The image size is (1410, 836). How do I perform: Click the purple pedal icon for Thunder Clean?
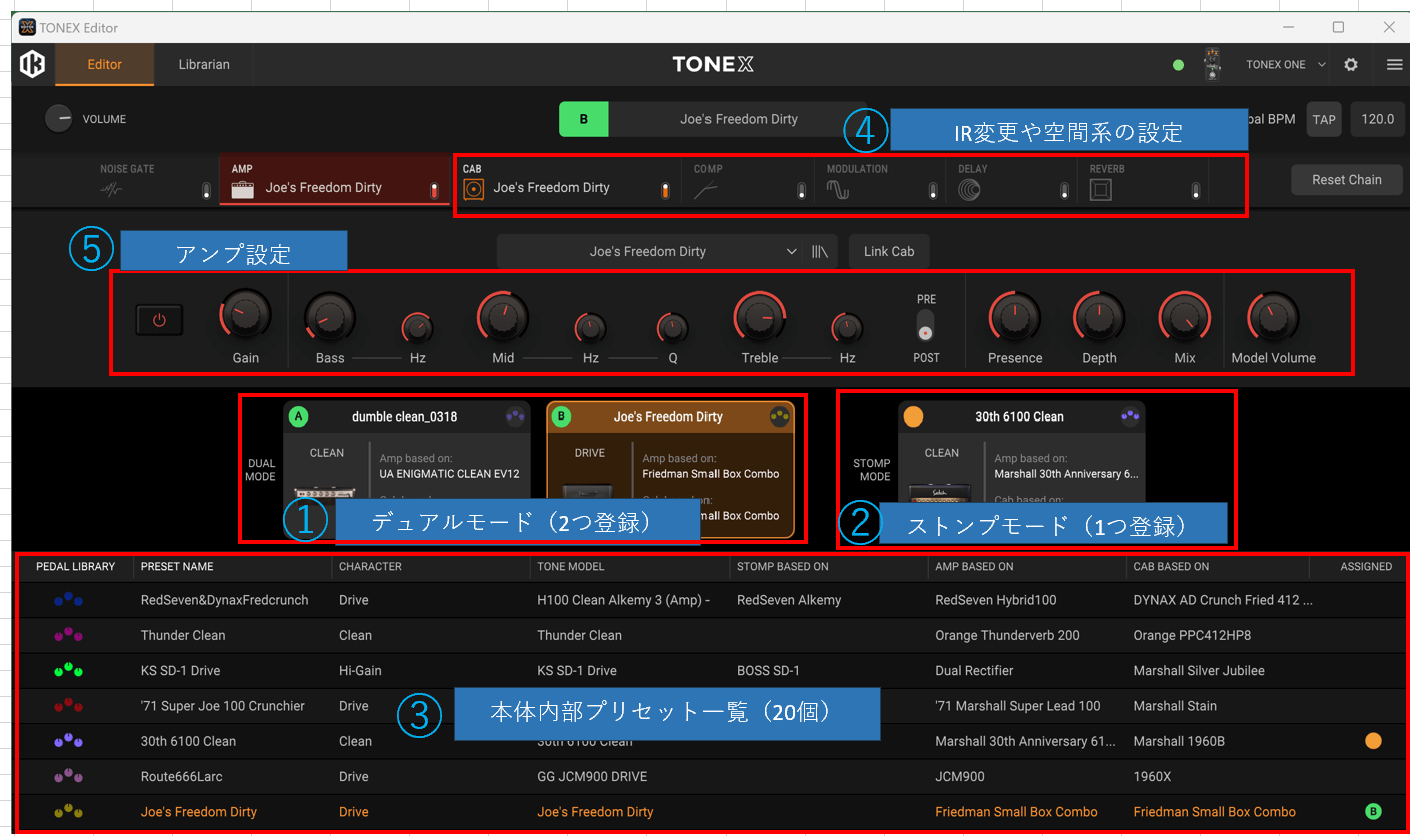pos(69,635)
